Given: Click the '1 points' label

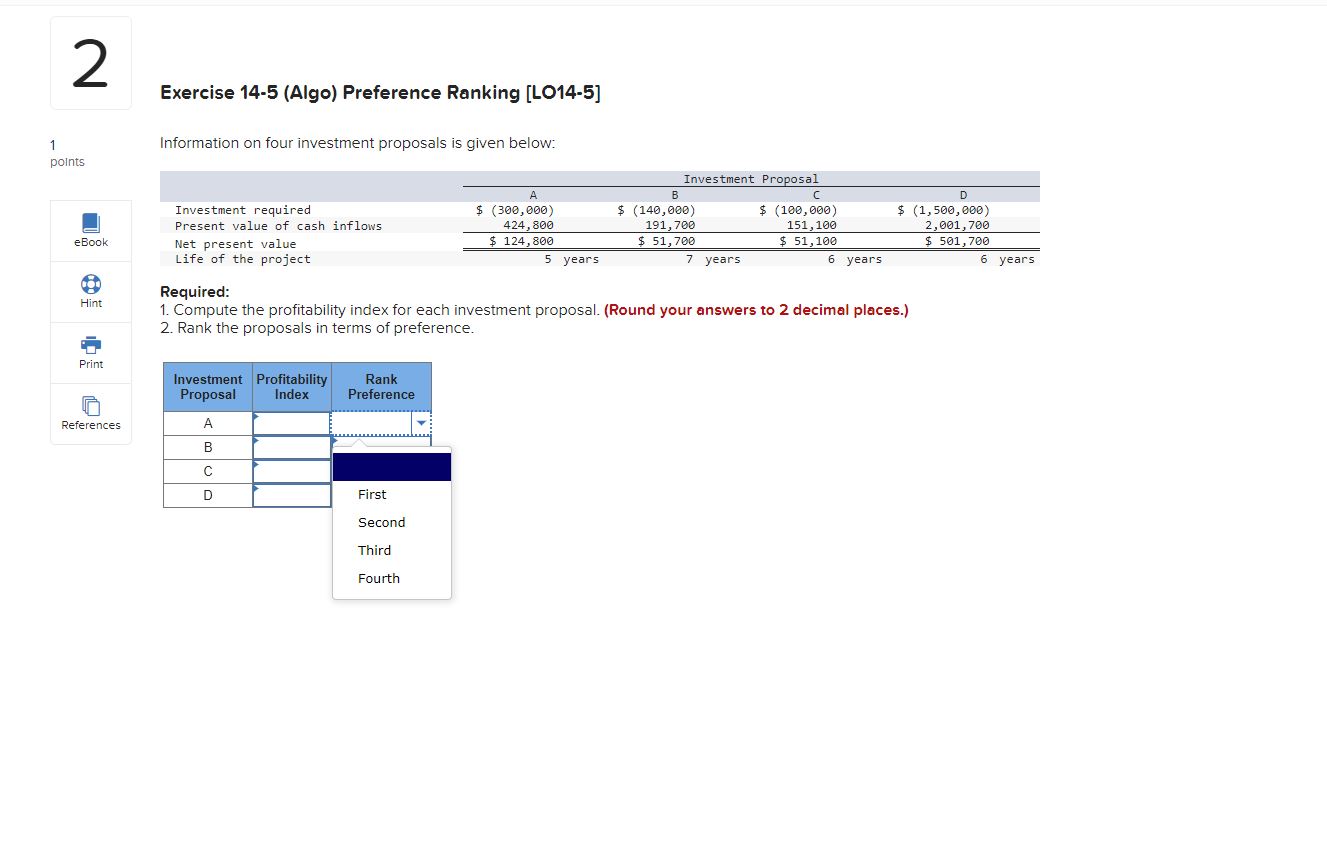Looking at the screenshot, I should click(x=67, y=154).
